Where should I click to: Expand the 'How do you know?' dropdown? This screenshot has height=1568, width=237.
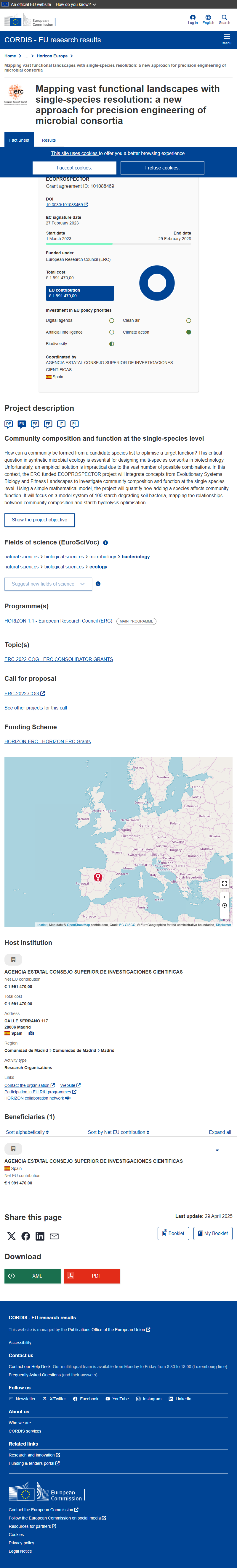(76, 4)
